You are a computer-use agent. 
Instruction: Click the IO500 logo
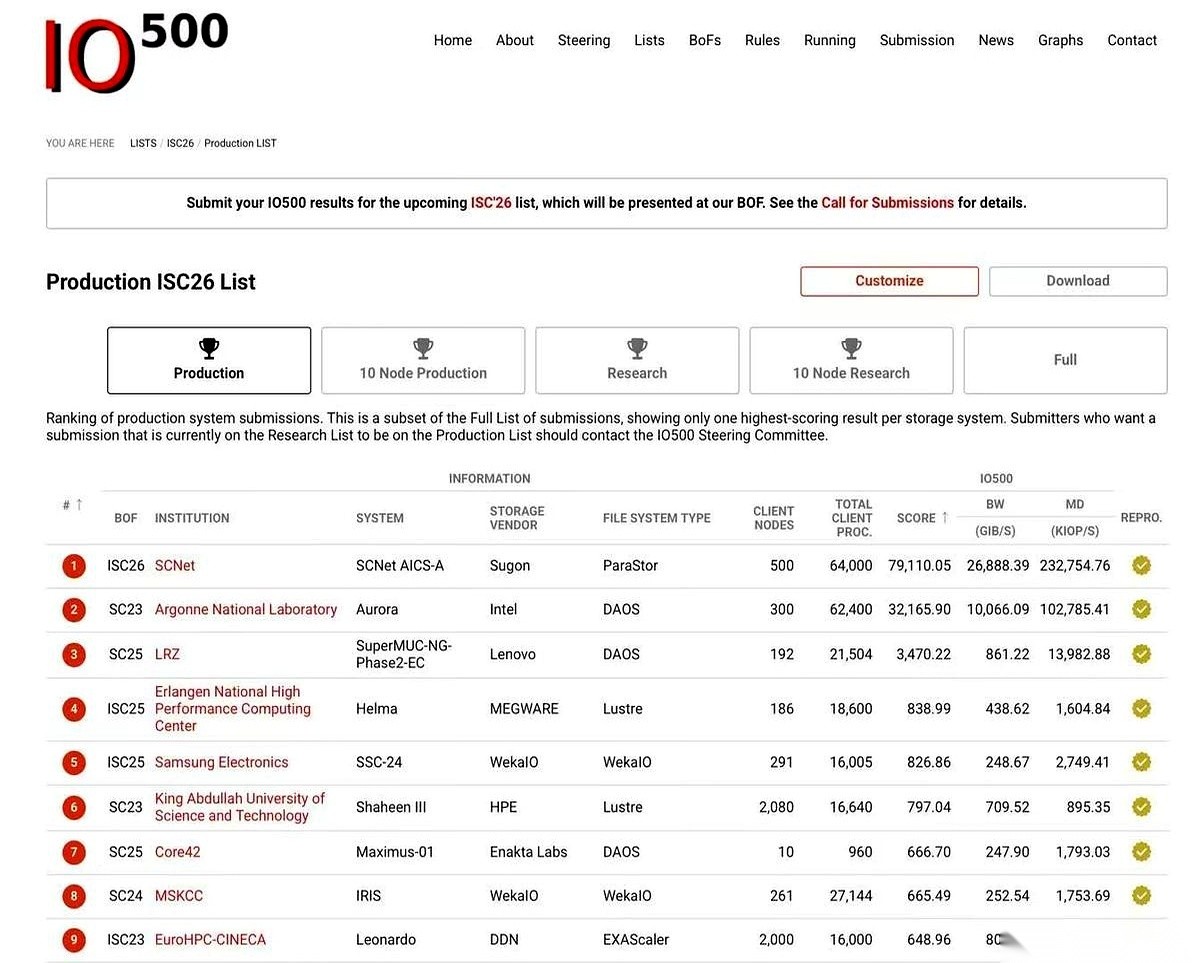[137, 53]
